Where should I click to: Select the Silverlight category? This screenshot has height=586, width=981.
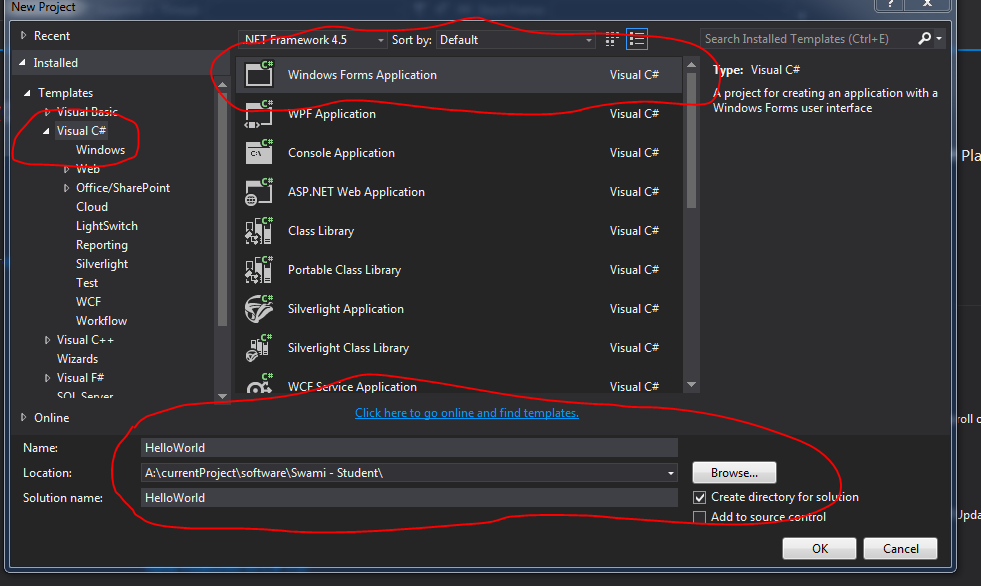pyautogui.click(x=102, y=264)
